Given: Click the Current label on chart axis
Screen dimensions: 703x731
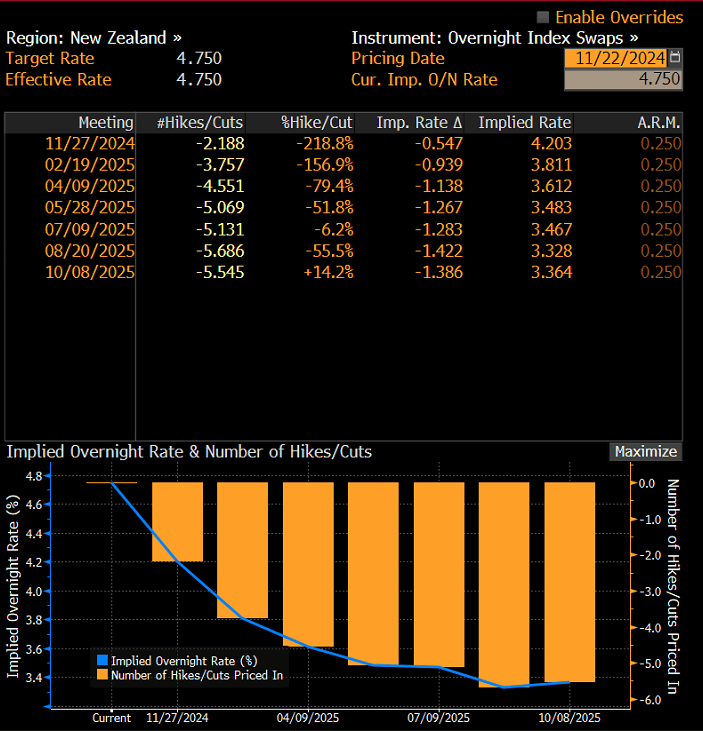Looking at the screenshot, I should (111, 718).
